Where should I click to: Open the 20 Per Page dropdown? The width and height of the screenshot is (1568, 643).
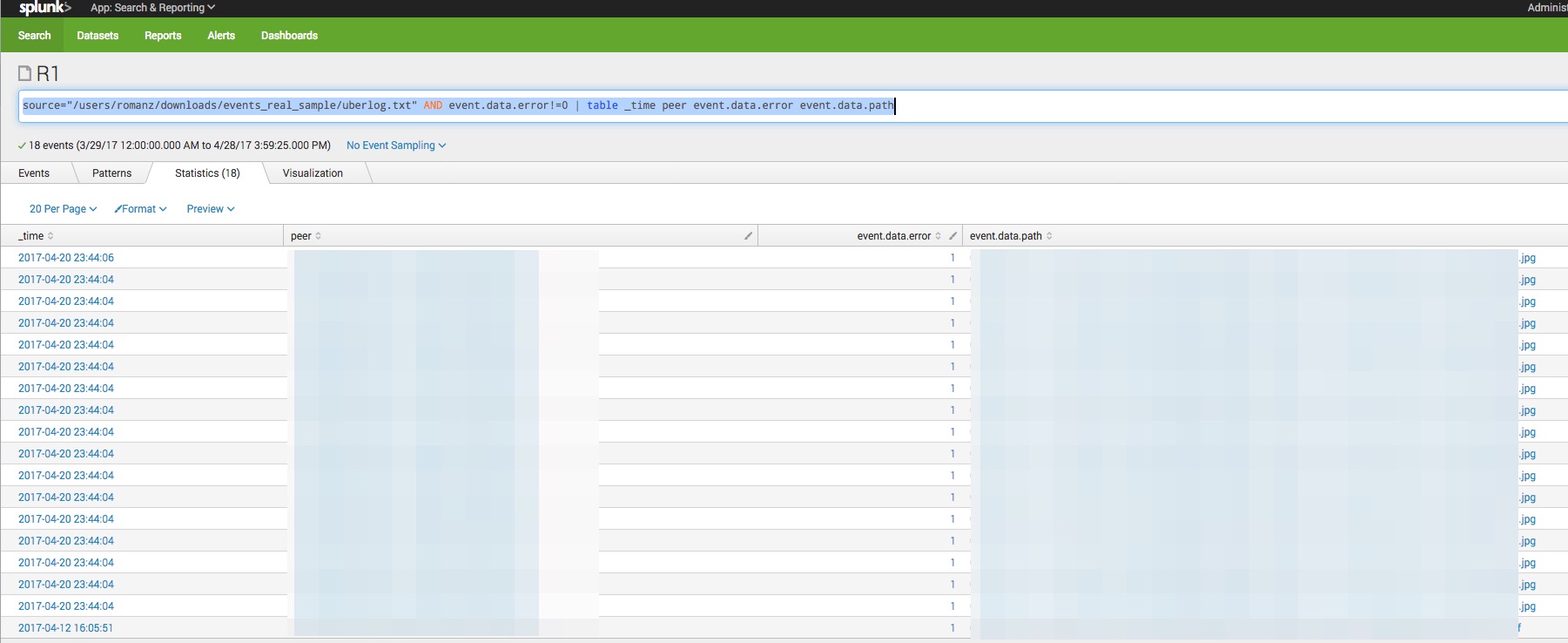63,209
